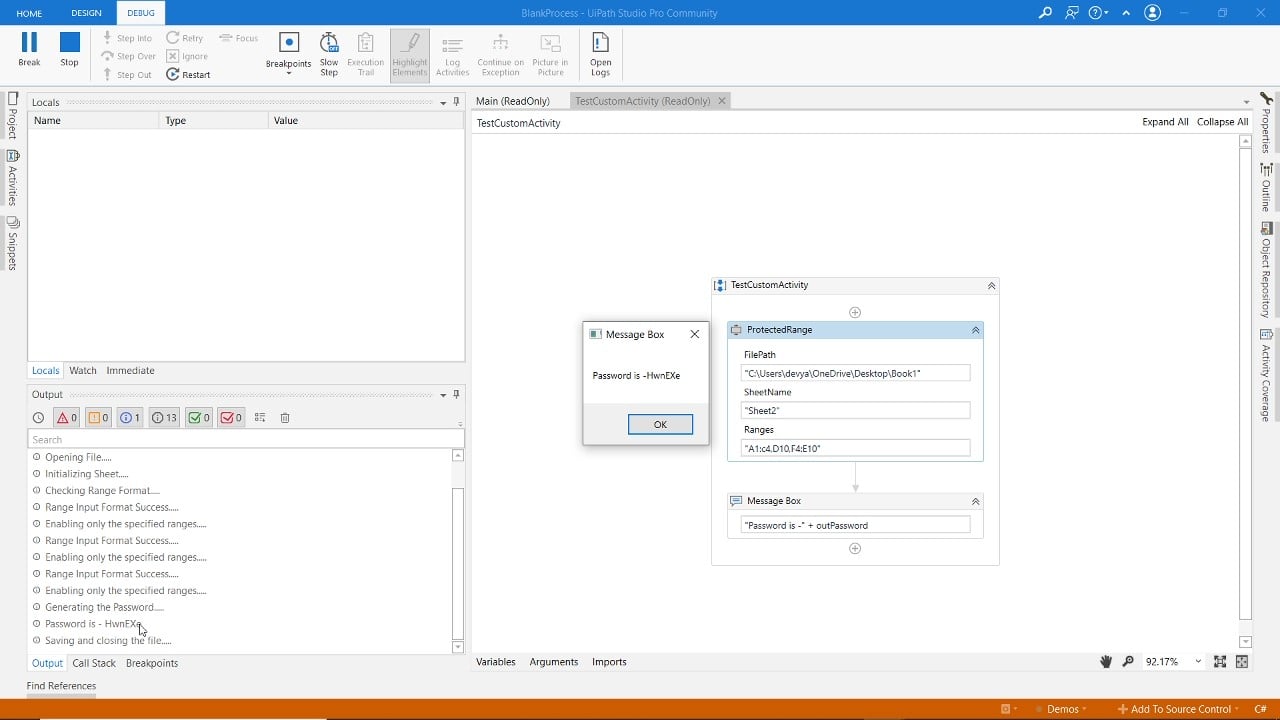Click the Break debug button
This screenshot has height=720, width=1280.
click(29, 49)
